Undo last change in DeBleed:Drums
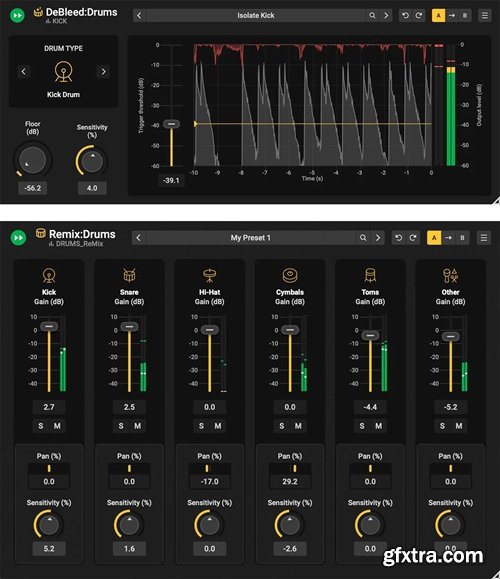Screen dimensions: 500x579 tap(405, 16)
